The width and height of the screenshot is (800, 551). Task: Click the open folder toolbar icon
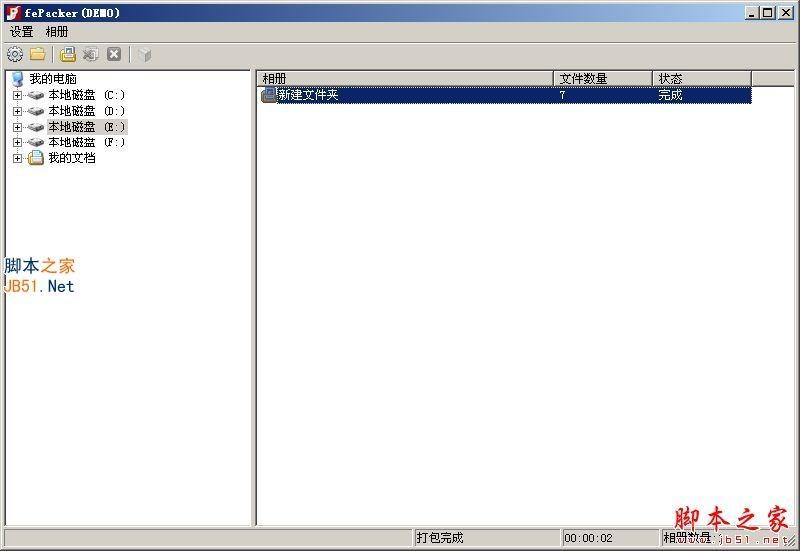tap(38, 54)
